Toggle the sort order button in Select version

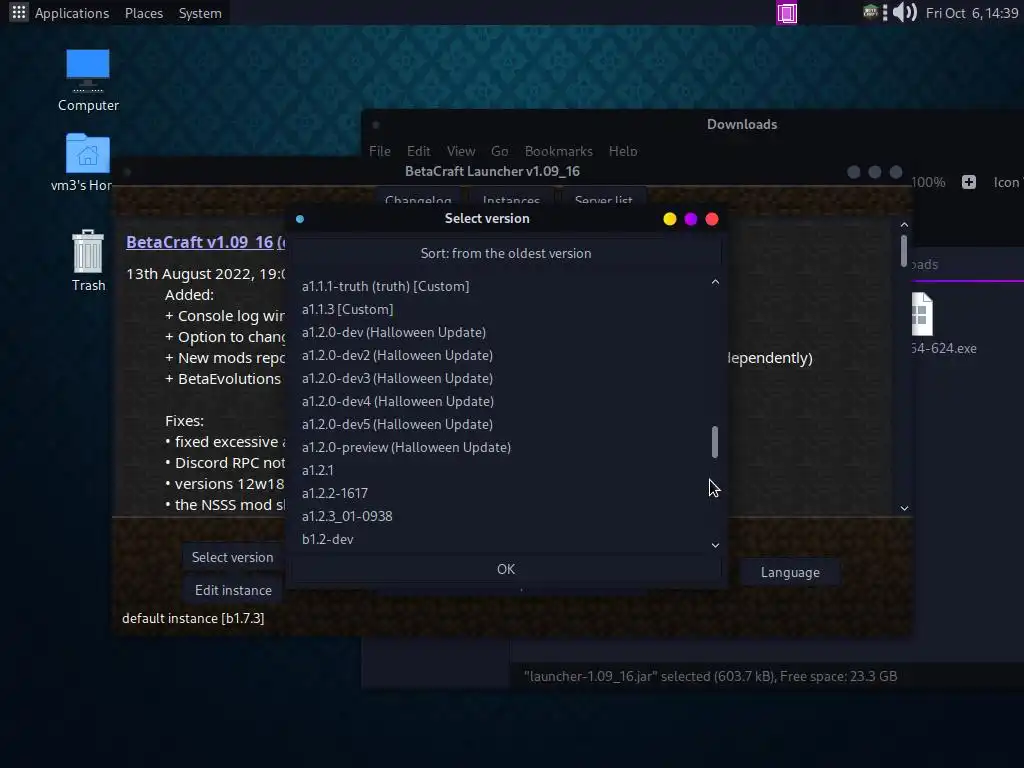click(506, 253)
